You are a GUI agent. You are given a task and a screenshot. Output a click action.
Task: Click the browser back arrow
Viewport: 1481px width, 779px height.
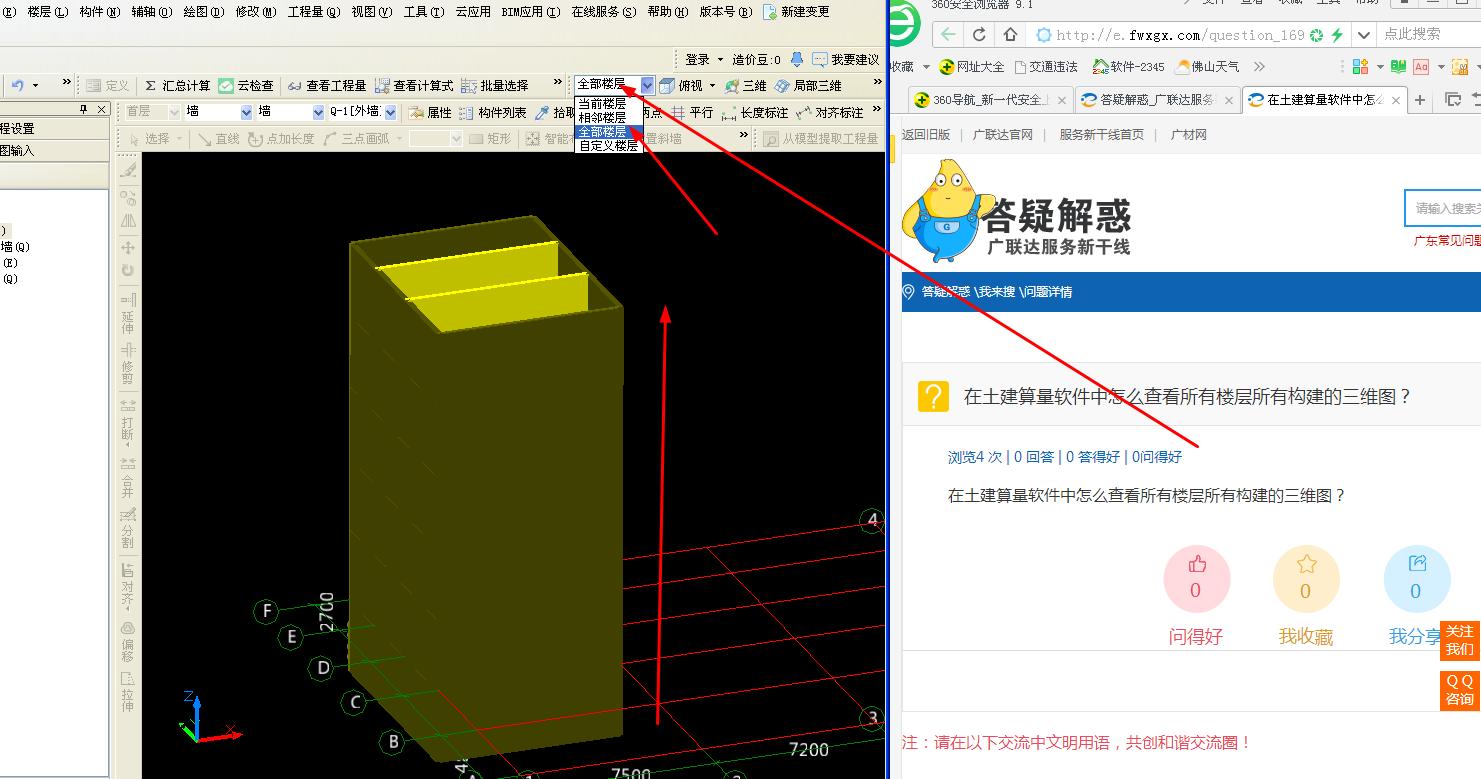948,35
